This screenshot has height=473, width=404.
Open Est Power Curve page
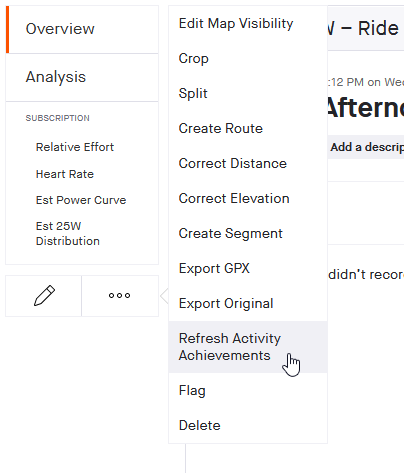point(81,200)
